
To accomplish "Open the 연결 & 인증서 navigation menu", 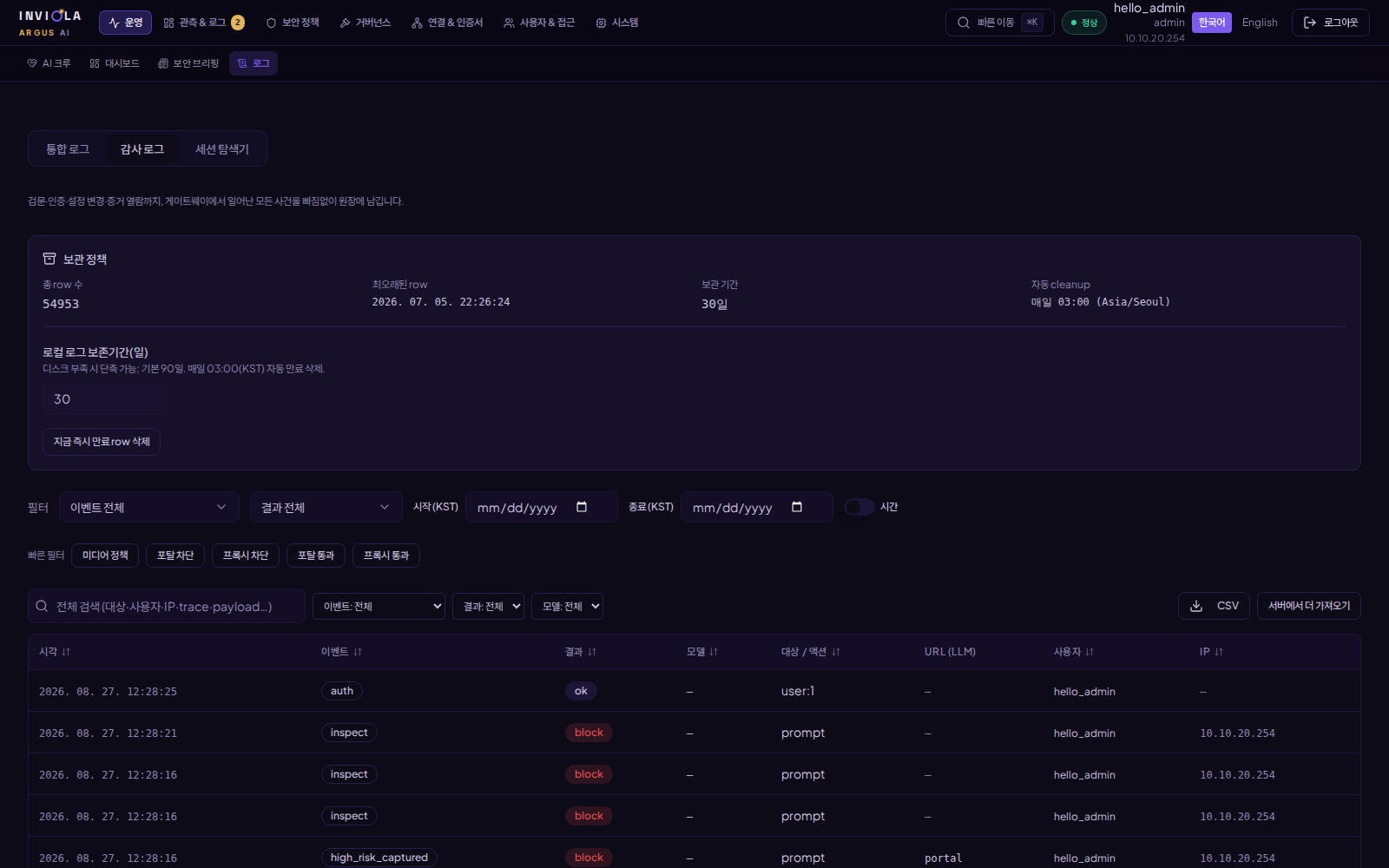I will point(447,23).
